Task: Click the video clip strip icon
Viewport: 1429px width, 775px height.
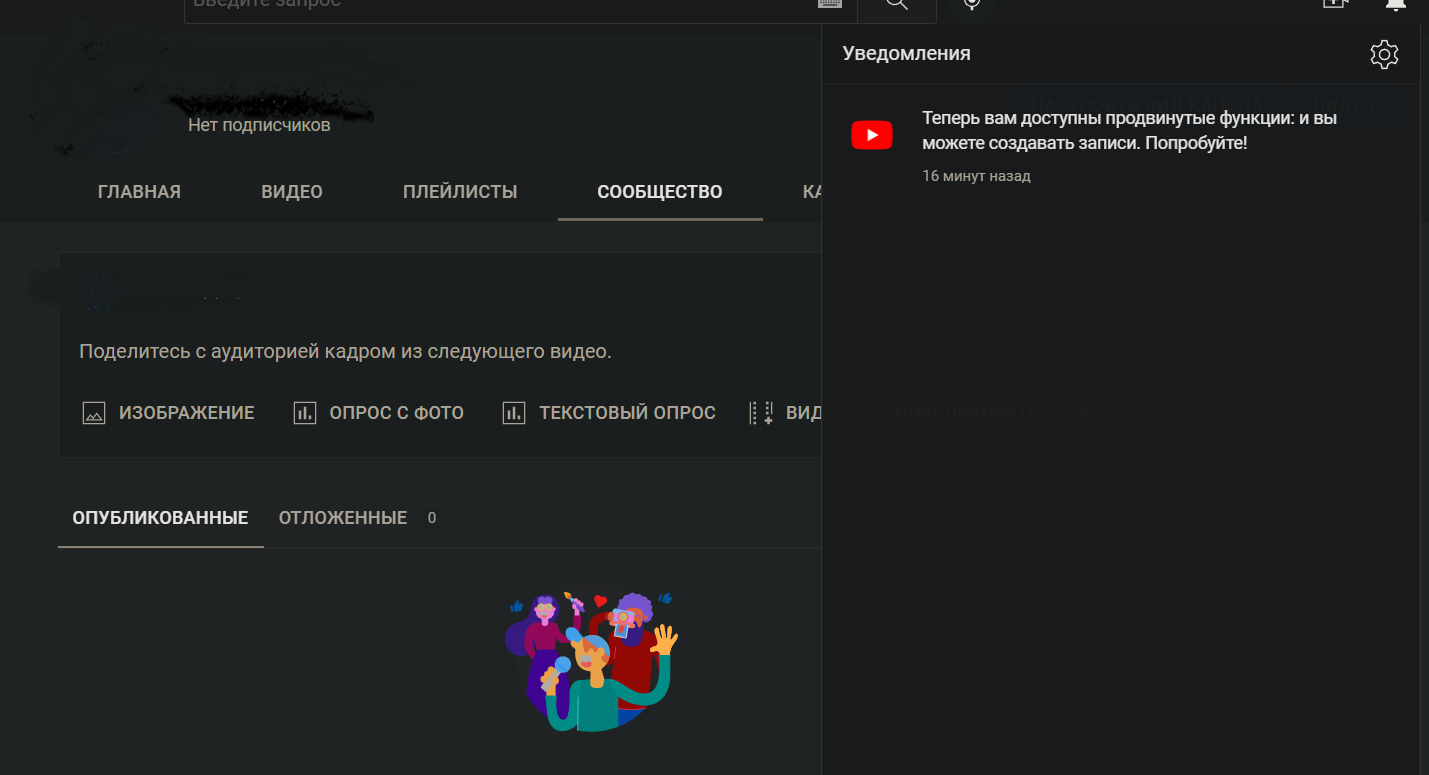Action: coord(761,413)
